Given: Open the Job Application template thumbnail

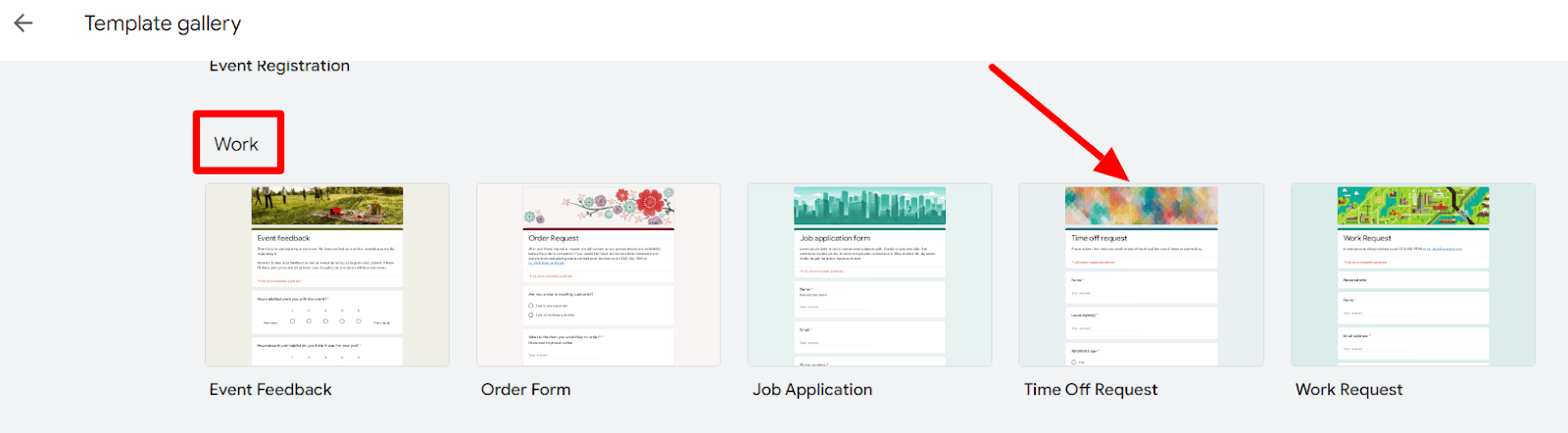Looking at the screenshot, I should point(870,275).
